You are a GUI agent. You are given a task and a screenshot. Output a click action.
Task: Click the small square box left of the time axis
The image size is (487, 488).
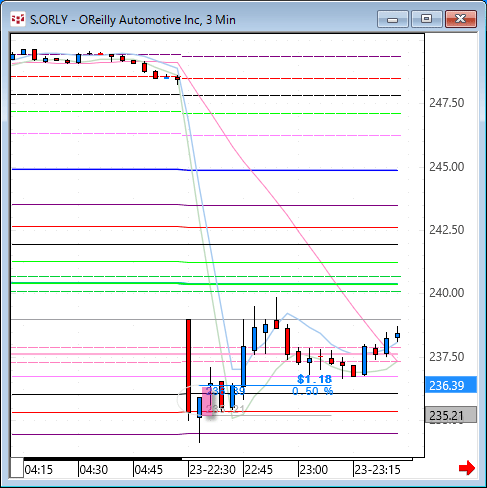[x=17, y=468]
